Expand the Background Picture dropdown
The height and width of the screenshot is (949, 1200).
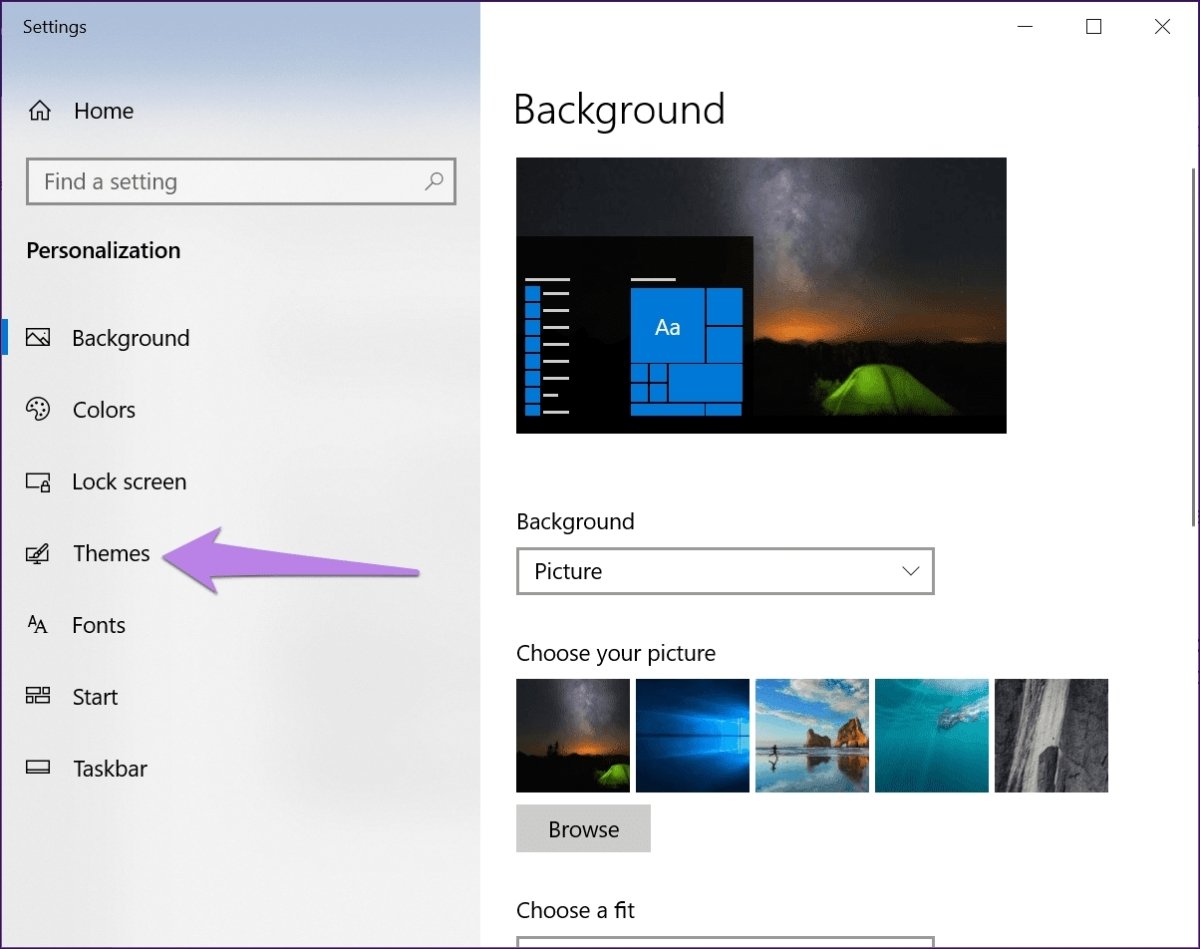[725, 571]
